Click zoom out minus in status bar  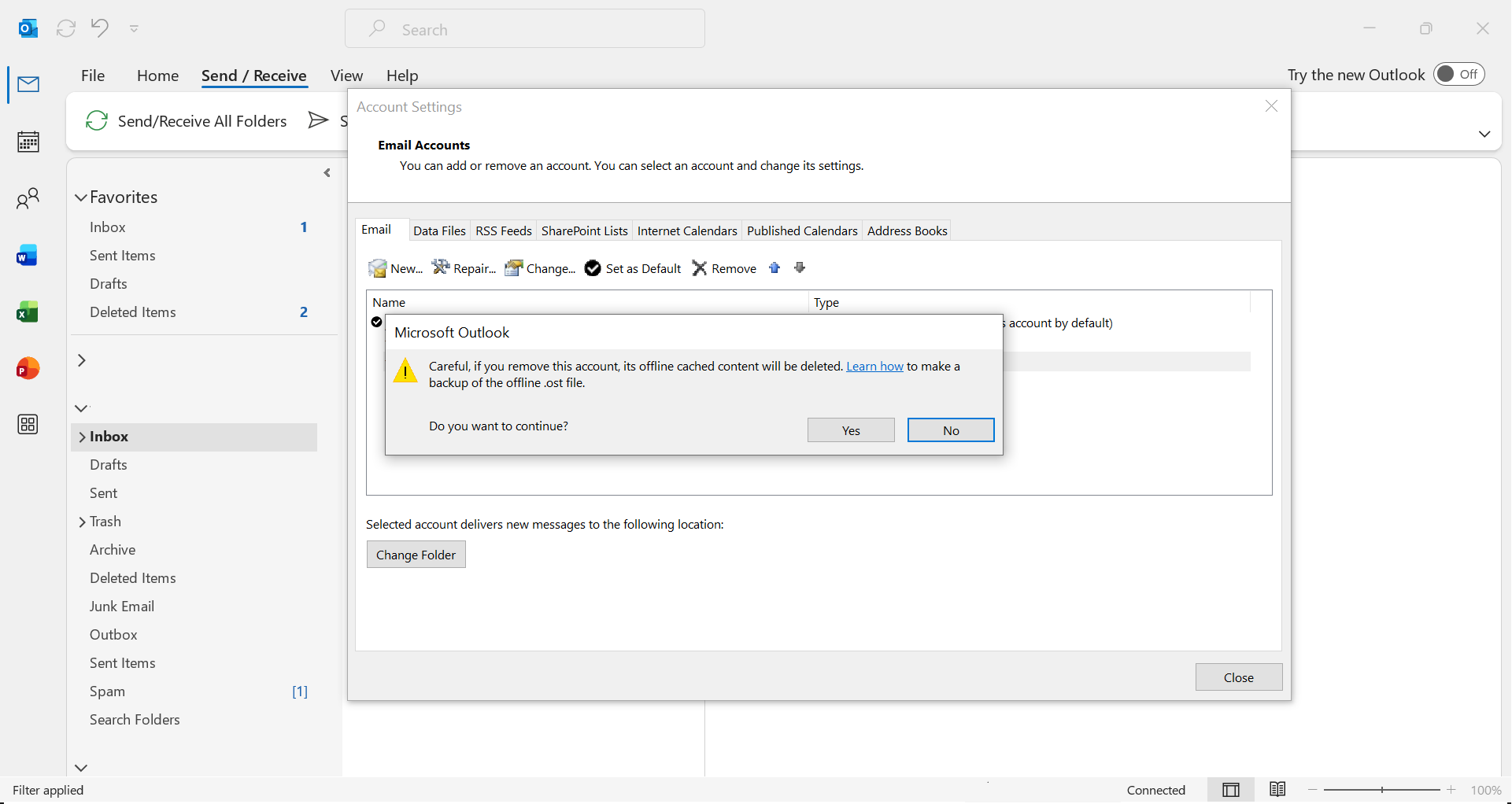[1313, 790]
